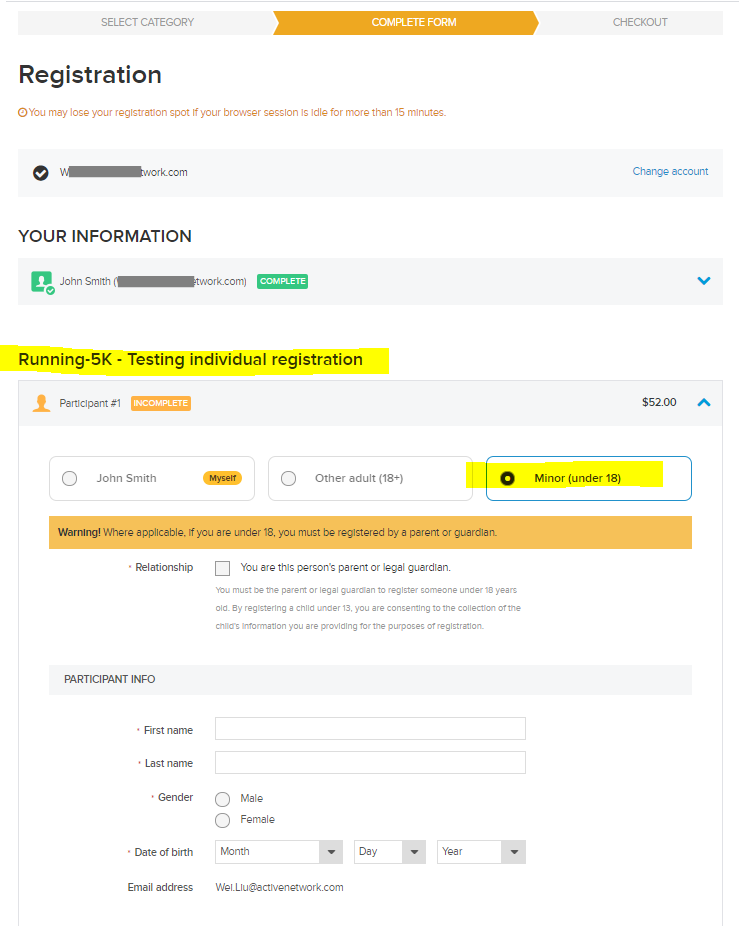The width and height of the screenshot is (739, 926).
Task: Click John Smith's green profile icon
Action: click(43, 282)
